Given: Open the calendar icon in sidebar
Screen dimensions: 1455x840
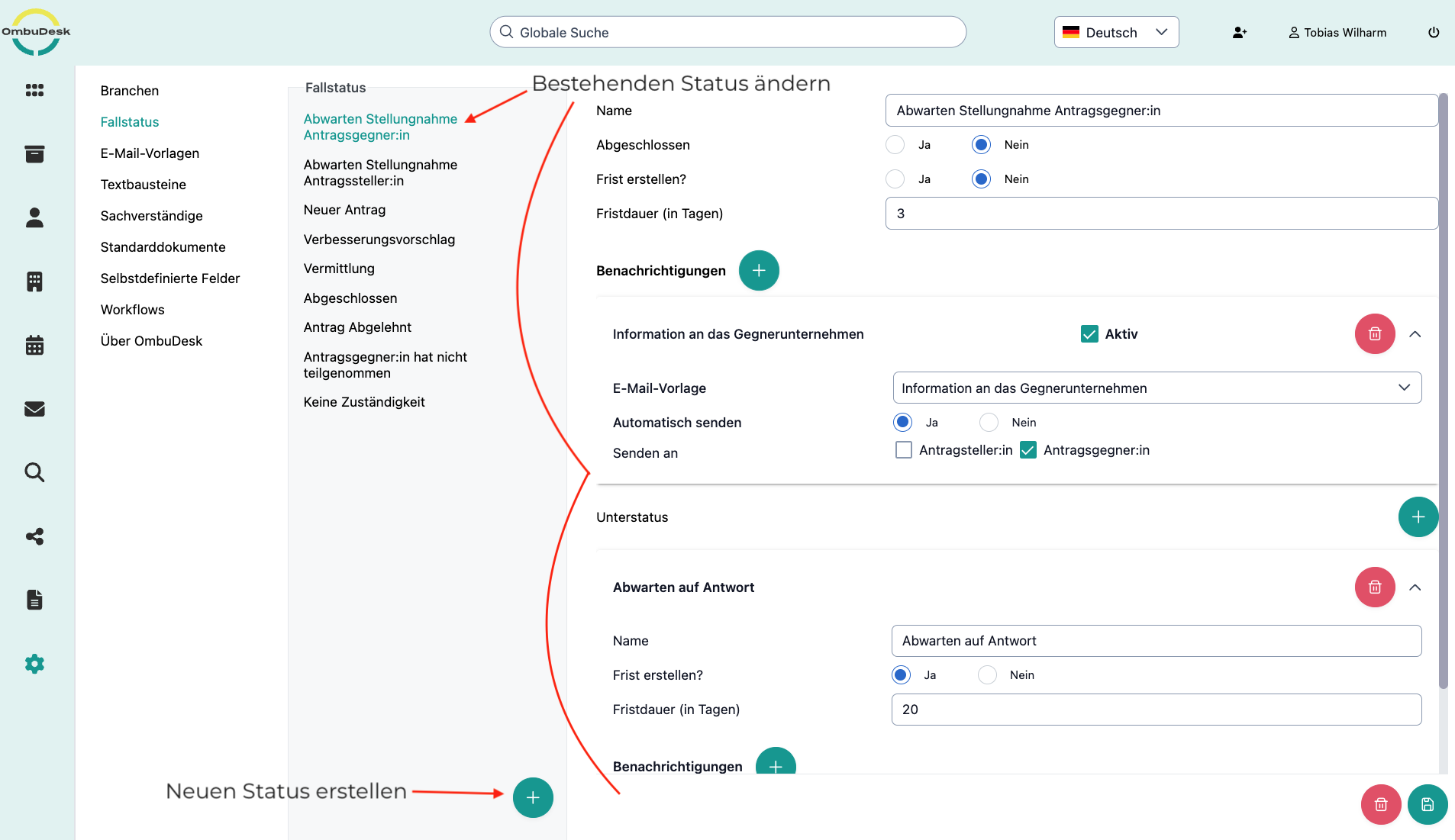Looking at the screenshot, I should pyautogui.click(x=34, y=345).
